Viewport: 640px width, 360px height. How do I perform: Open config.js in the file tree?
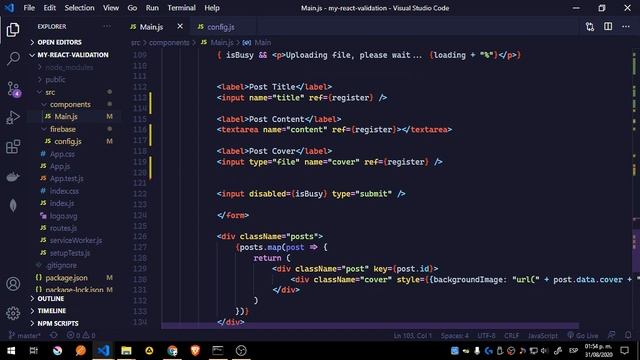point(68,141)
